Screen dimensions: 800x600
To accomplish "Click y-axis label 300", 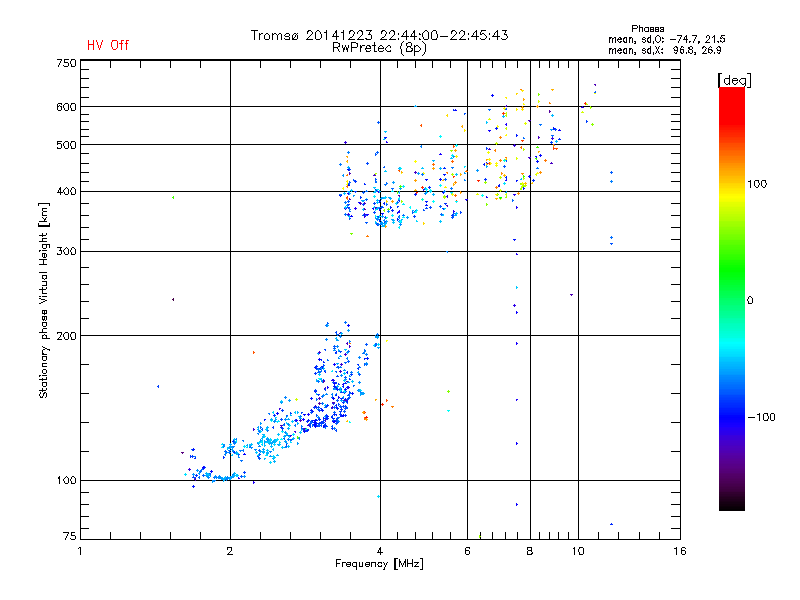I will pyautogui.click(x=66, y=252).
